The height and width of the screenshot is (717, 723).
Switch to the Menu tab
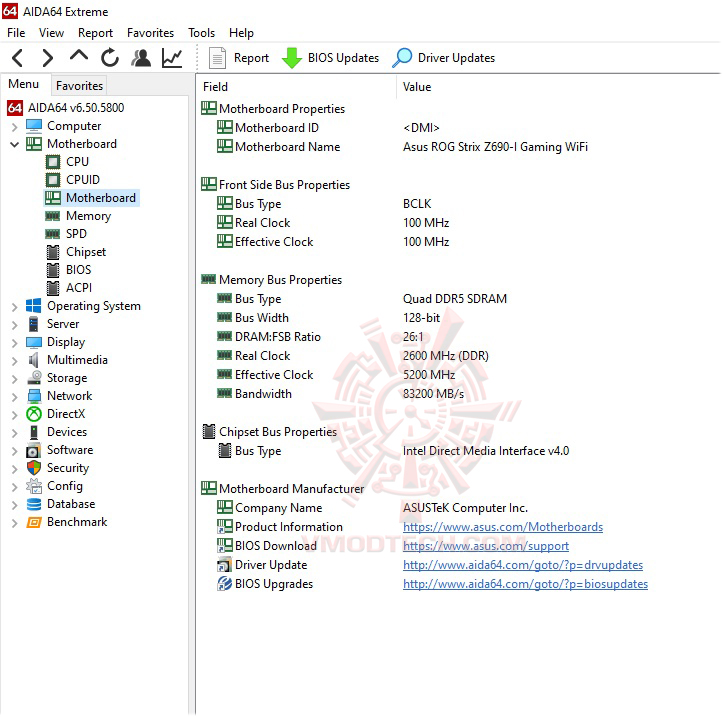coord(24,84)
